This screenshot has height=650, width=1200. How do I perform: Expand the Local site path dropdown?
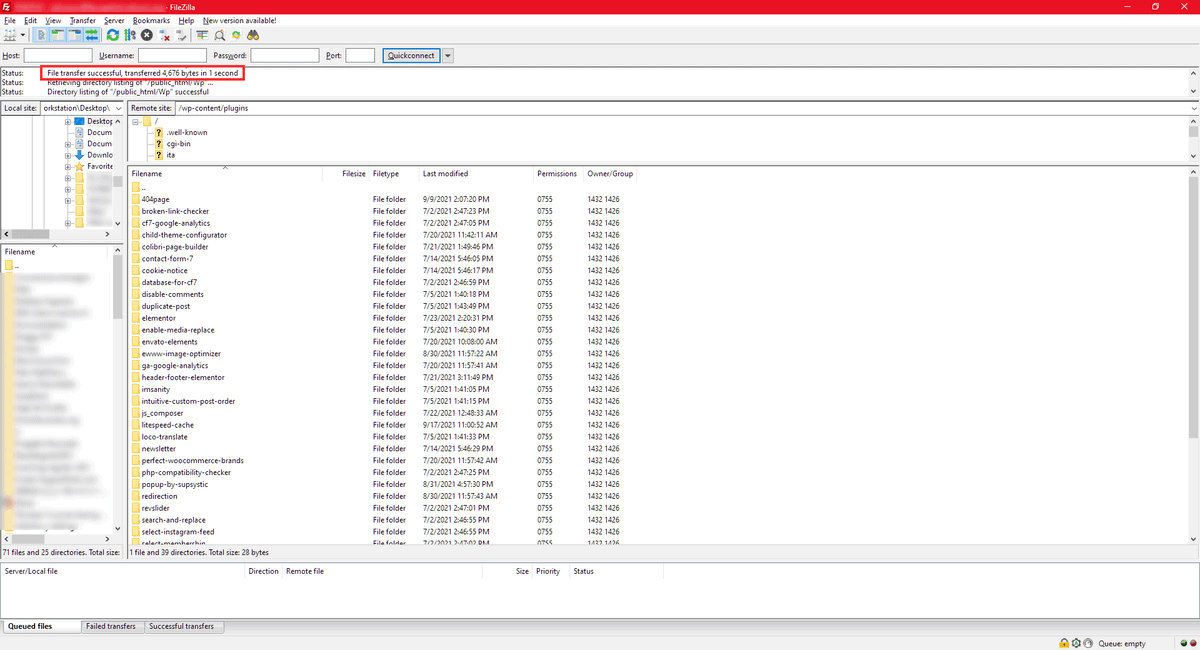(x=119, y=108)
